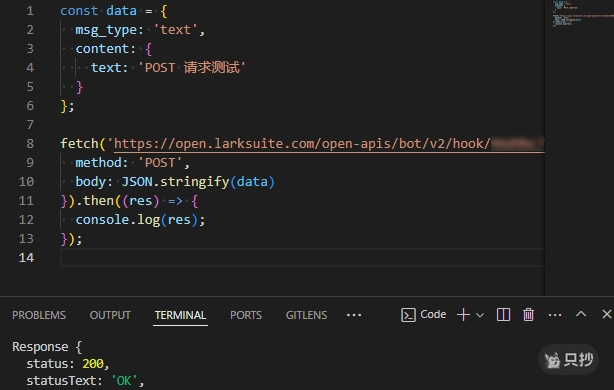Switch to the OUTPUT tab

(x=110, y=315)
